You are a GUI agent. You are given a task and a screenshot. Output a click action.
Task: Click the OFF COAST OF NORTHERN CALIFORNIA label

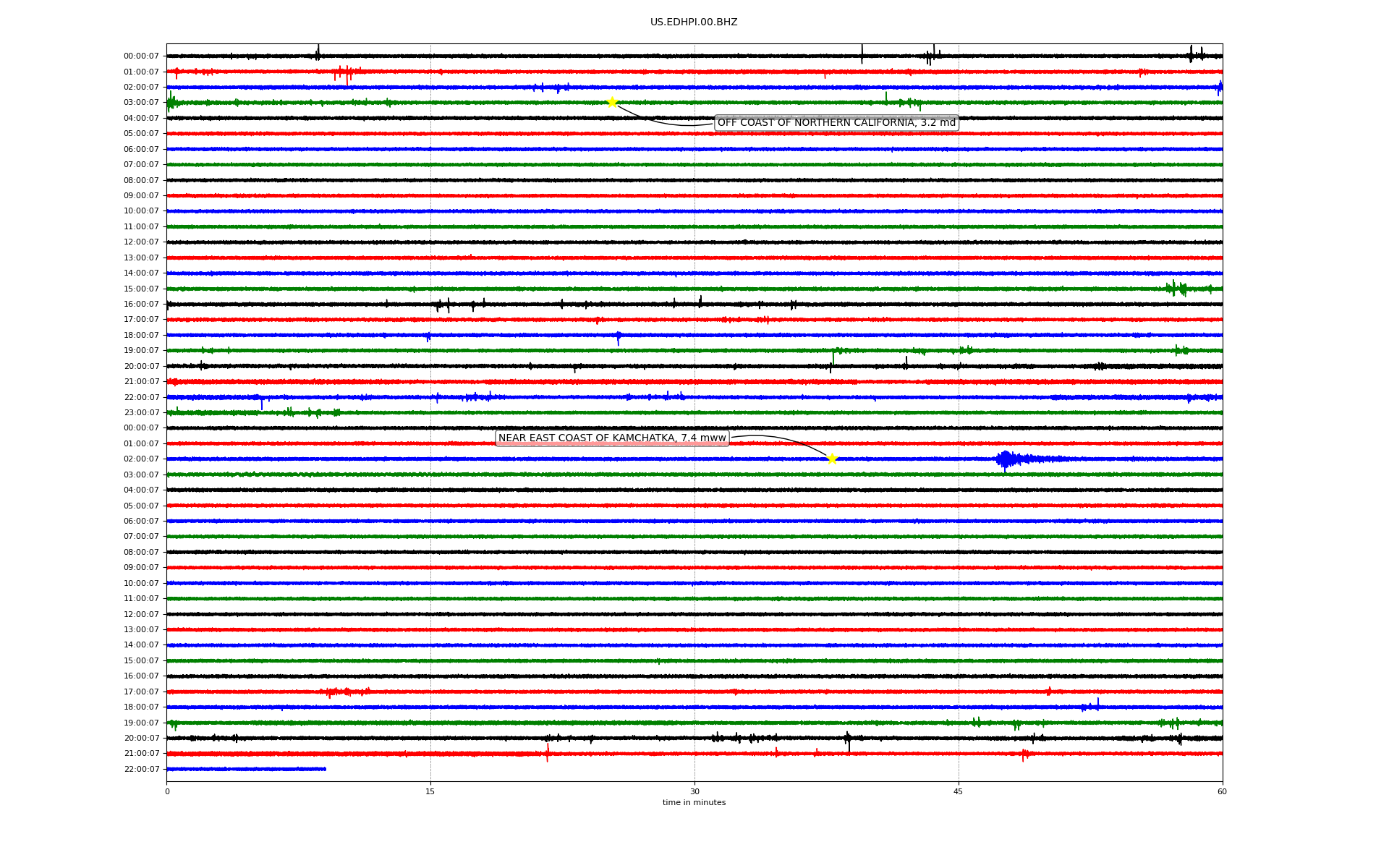coord(836,123)
